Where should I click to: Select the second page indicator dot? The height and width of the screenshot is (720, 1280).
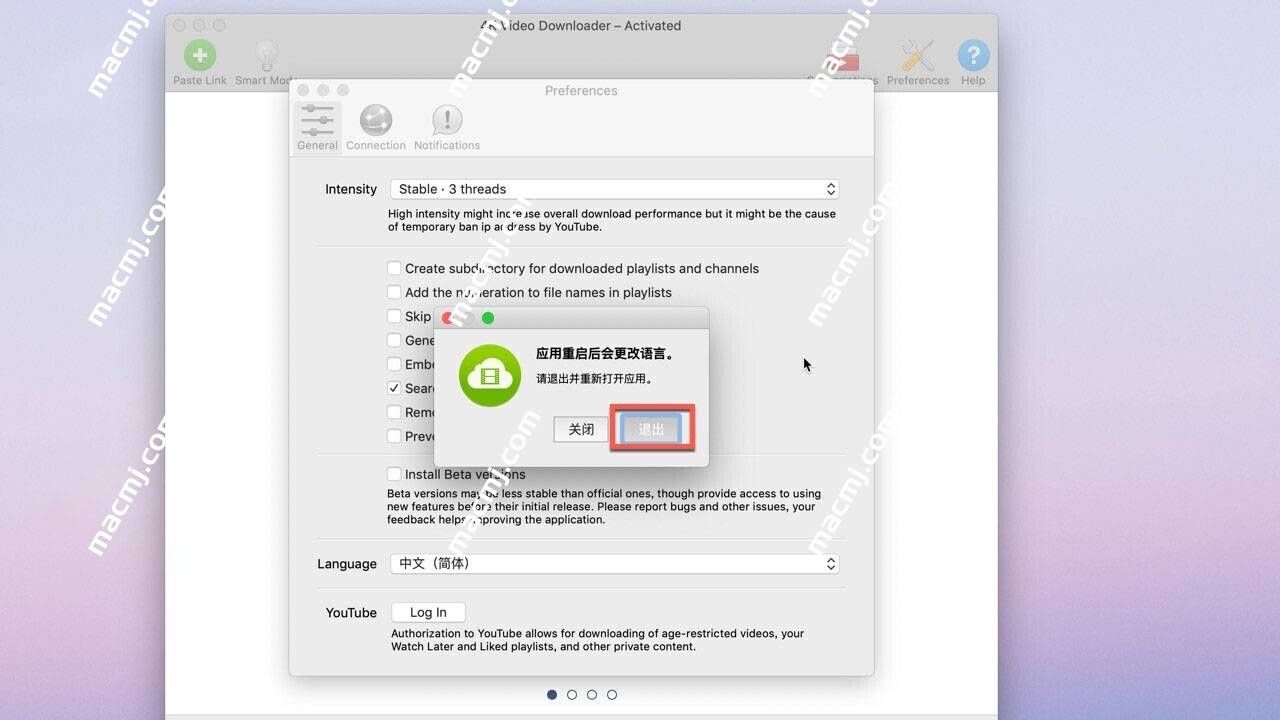pyautogui.click(x=572, y=694)
